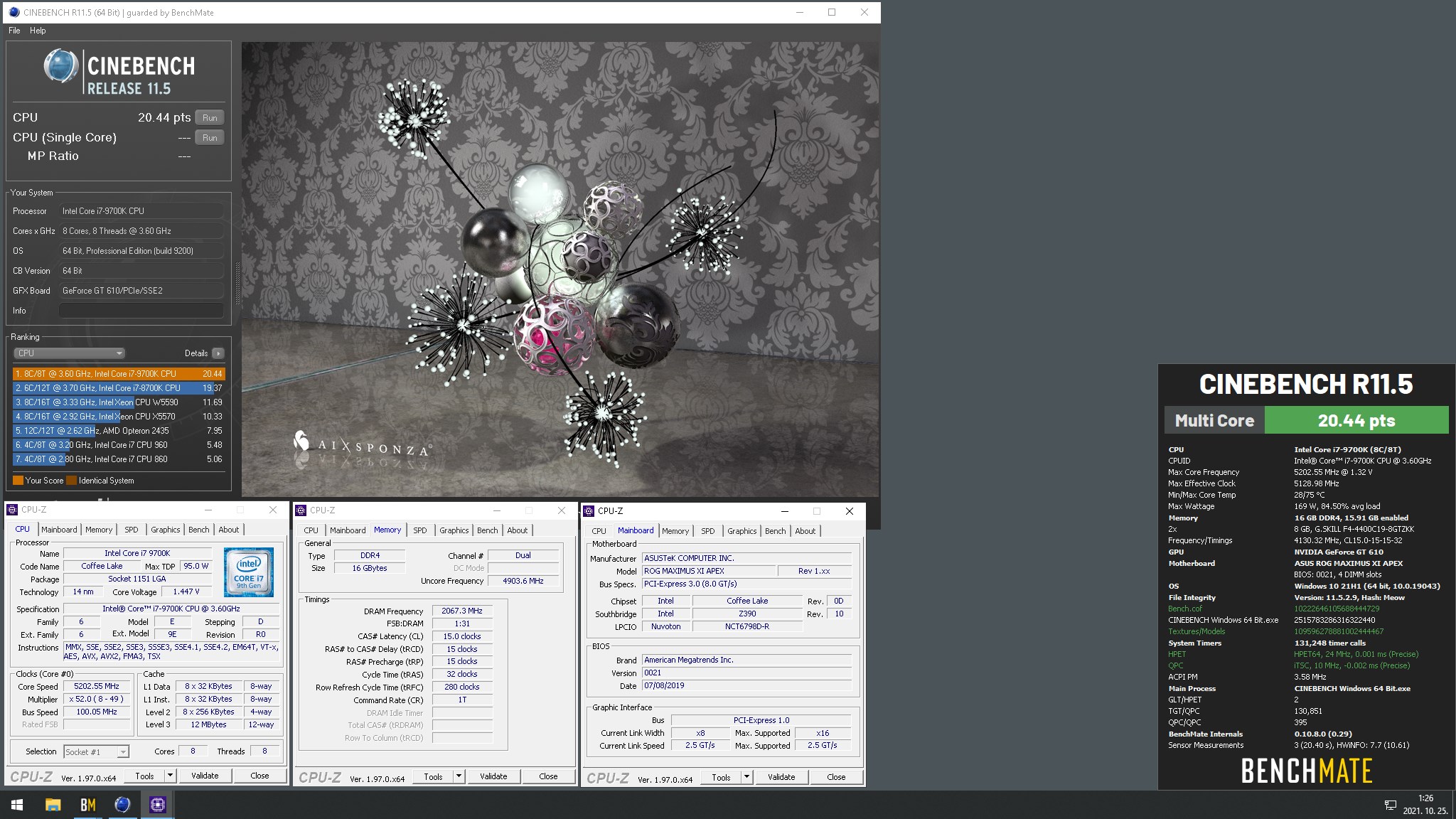Image resolution: width=1456 pixels, height=819 pixels.
Task: Switch to Cinebench taskbar icon
Action: pos(122,805)
